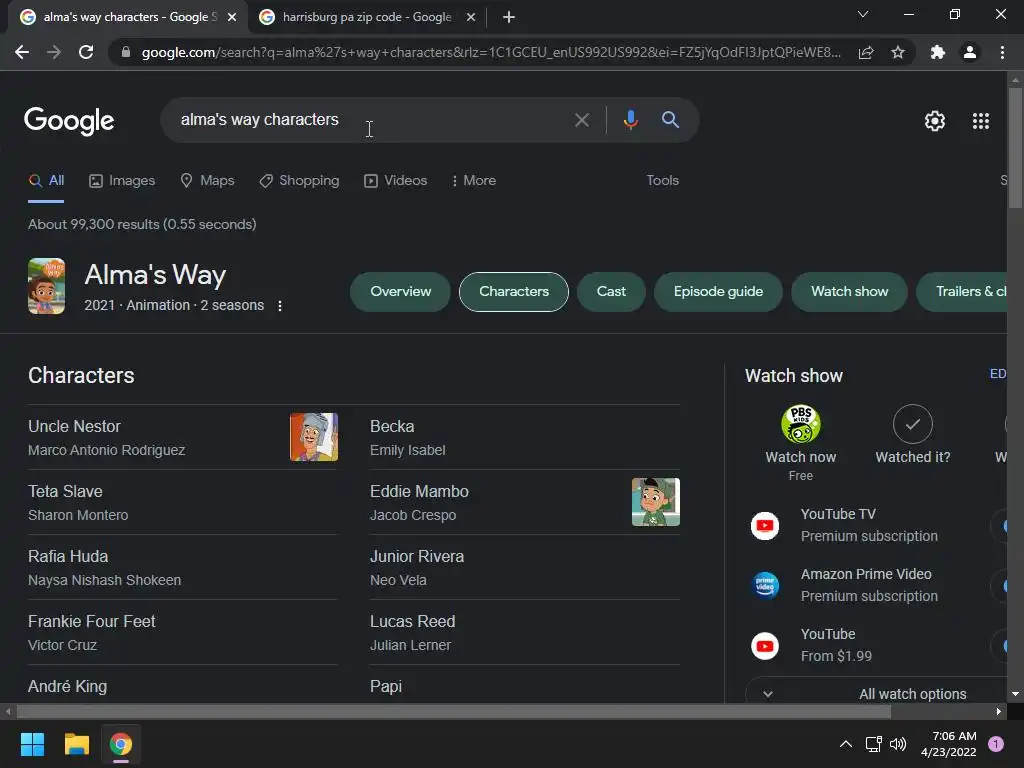Click the Watch show chip

click(849, 292)
